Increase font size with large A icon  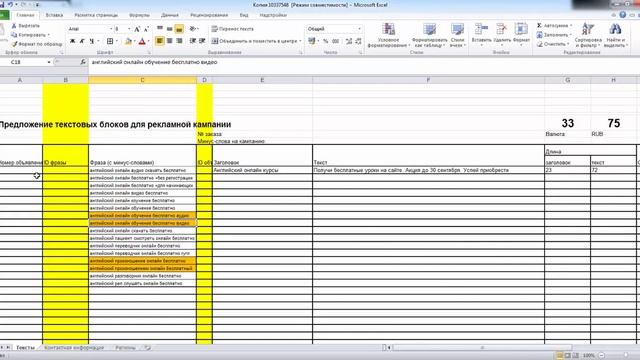(137, 29)
